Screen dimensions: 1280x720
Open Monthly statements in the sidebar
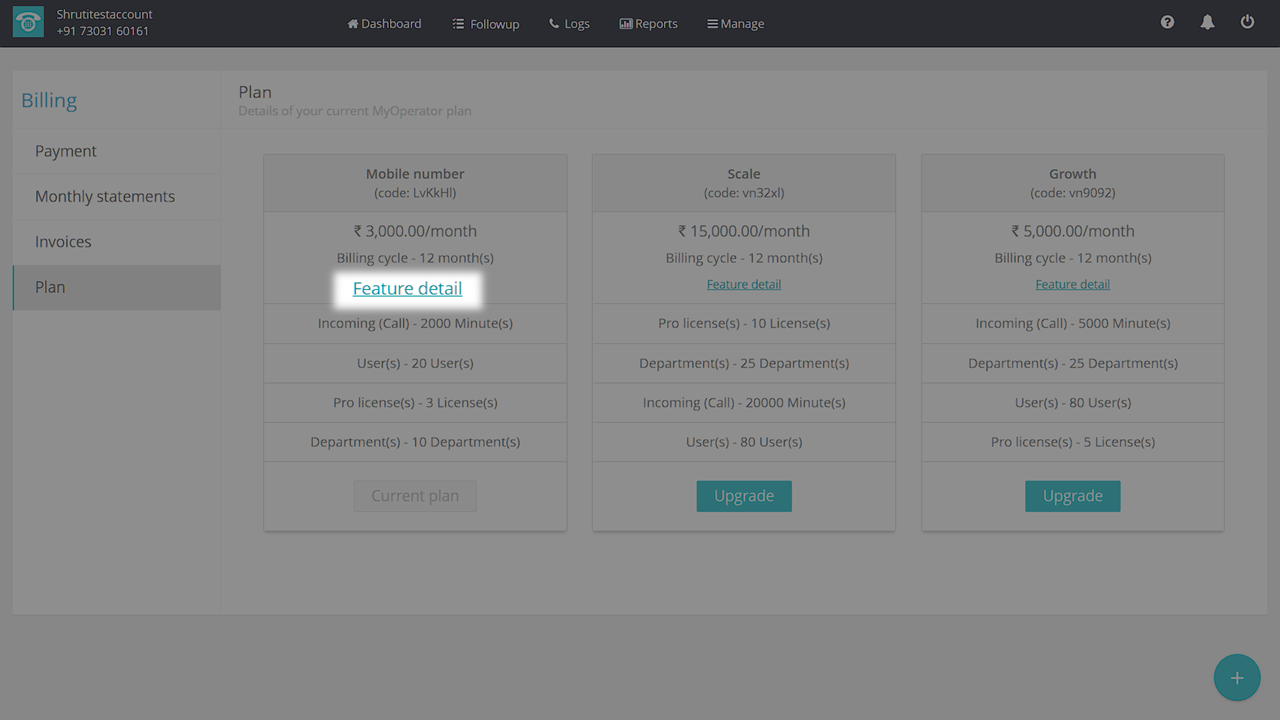click(105, 196)
